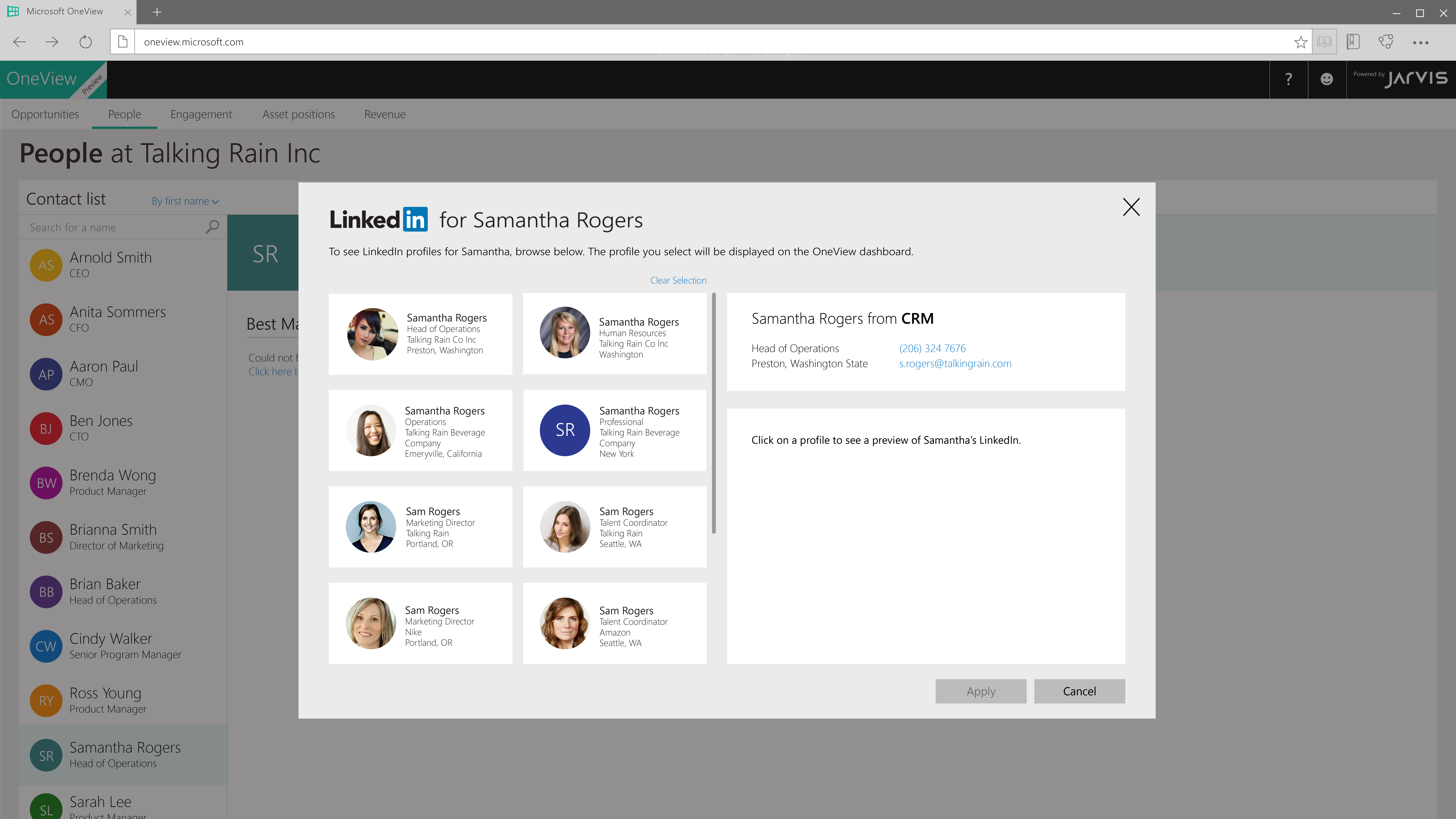Click browser refresh icon
Viewport: 1456px width, 819px height.
pyautogui.click(x=85, y=42)
